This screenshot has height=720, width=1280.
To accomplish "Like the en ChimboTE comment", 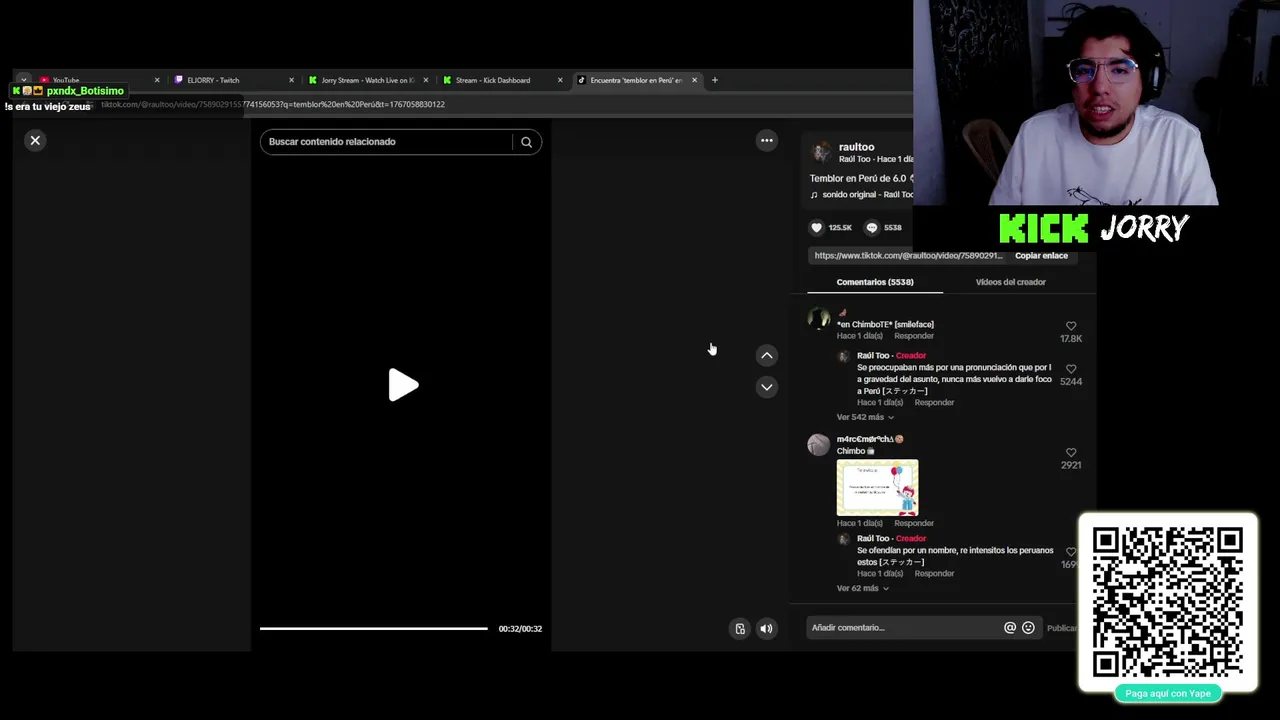I will click(1071, 326).
